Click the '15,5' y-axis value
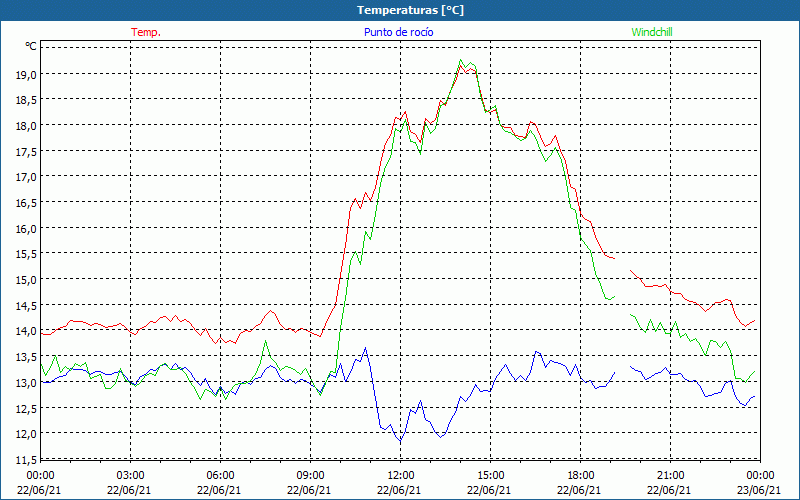This screenshot has height=500, width=800. coord(28,255)
